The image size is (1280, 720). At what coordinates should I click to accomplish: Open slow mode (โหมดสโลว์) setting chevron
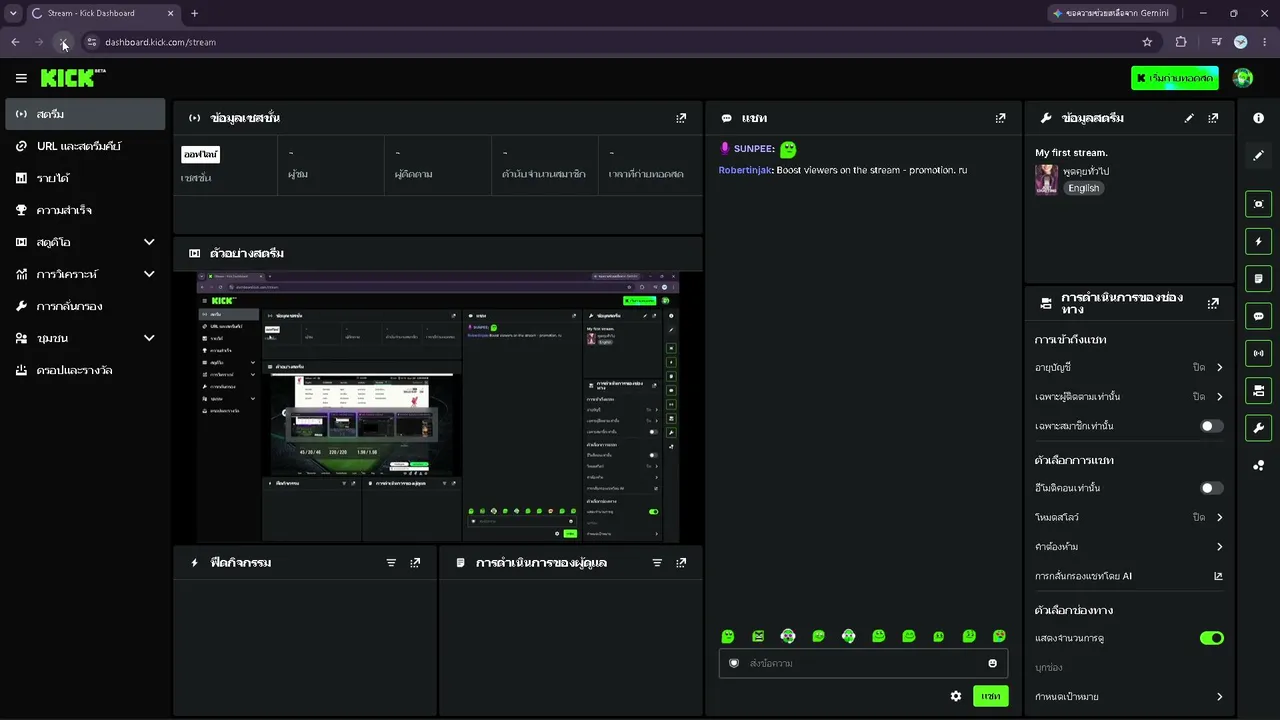[x=1219, y=518]
